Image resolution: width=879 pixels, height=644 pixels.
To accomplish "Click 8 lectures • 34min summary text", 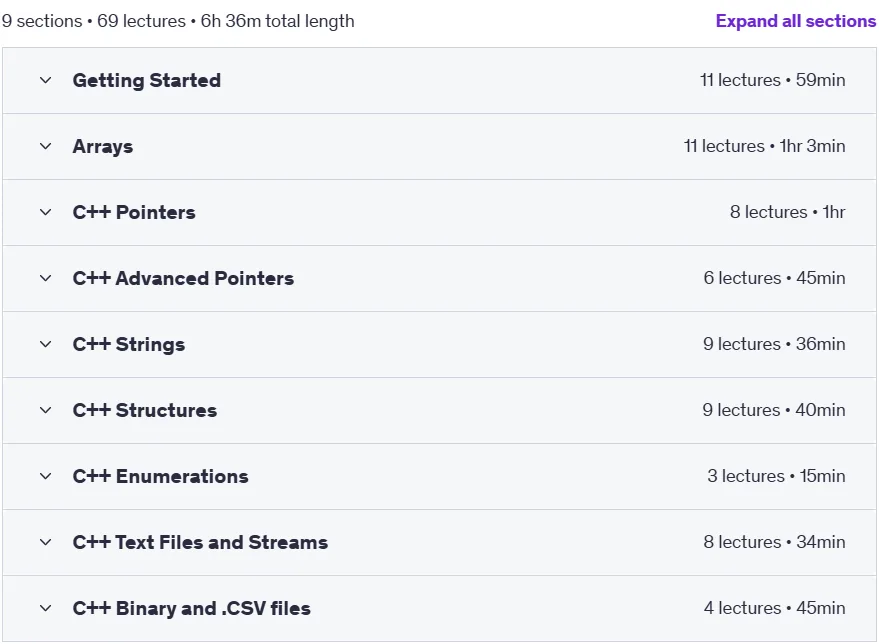I will pos(774,542).
